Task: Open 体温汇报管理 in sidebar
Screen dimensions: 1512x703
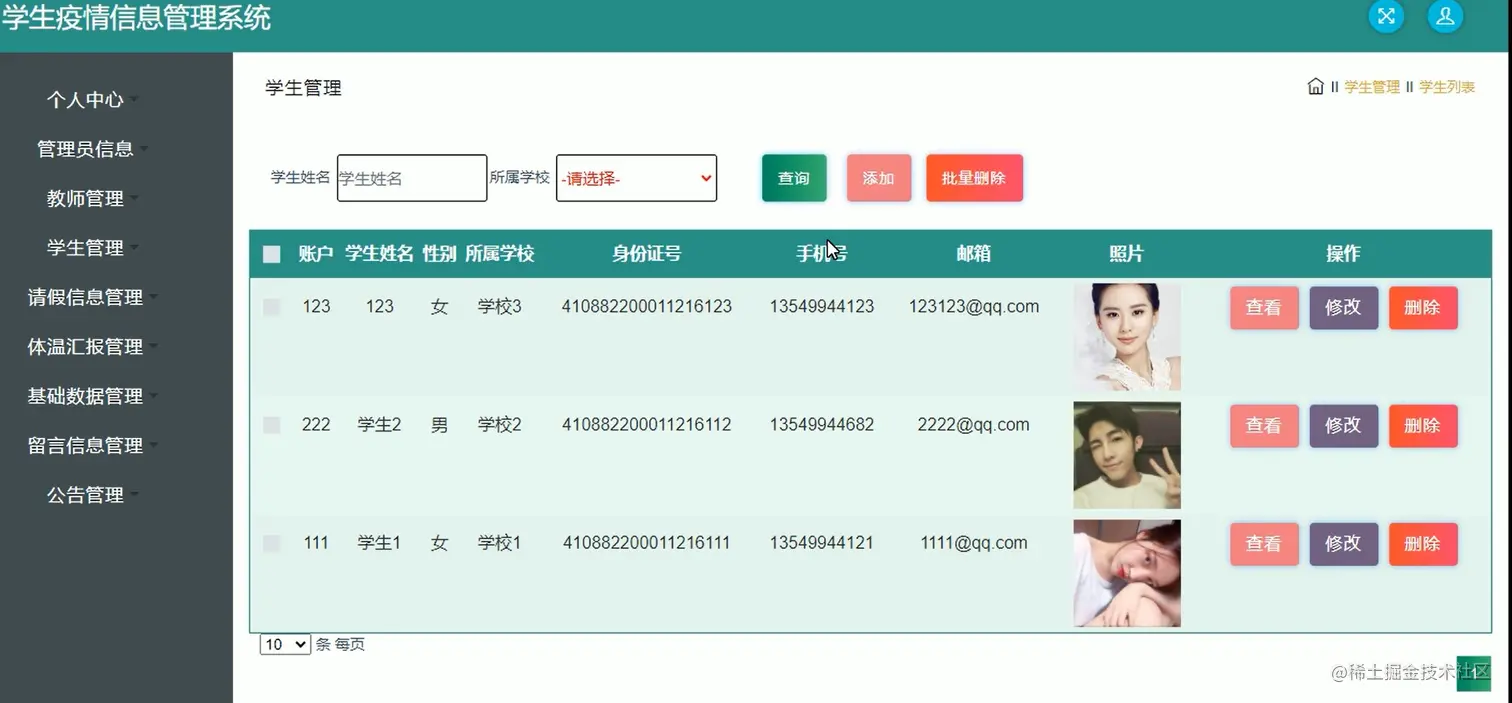Action: tap(85, 346)
